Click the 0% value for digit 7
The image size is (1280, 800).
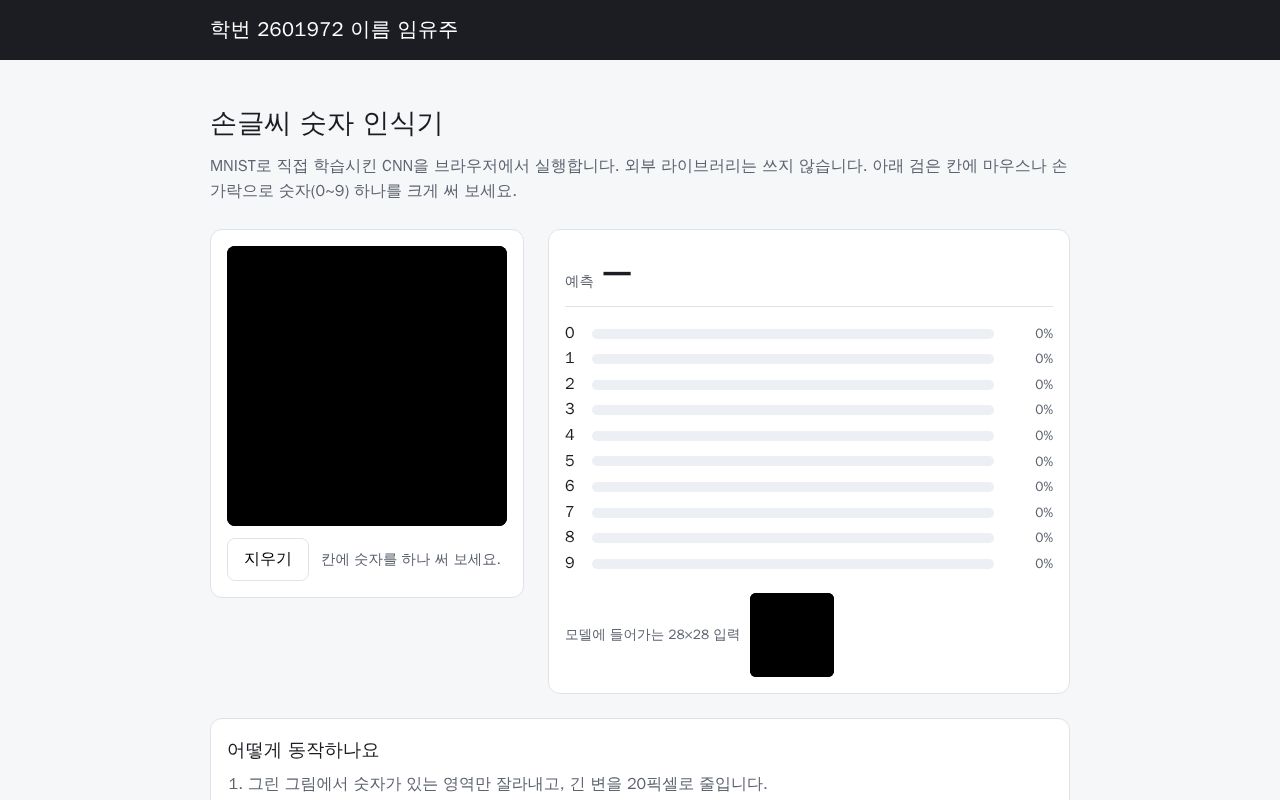click(1044, 513)
